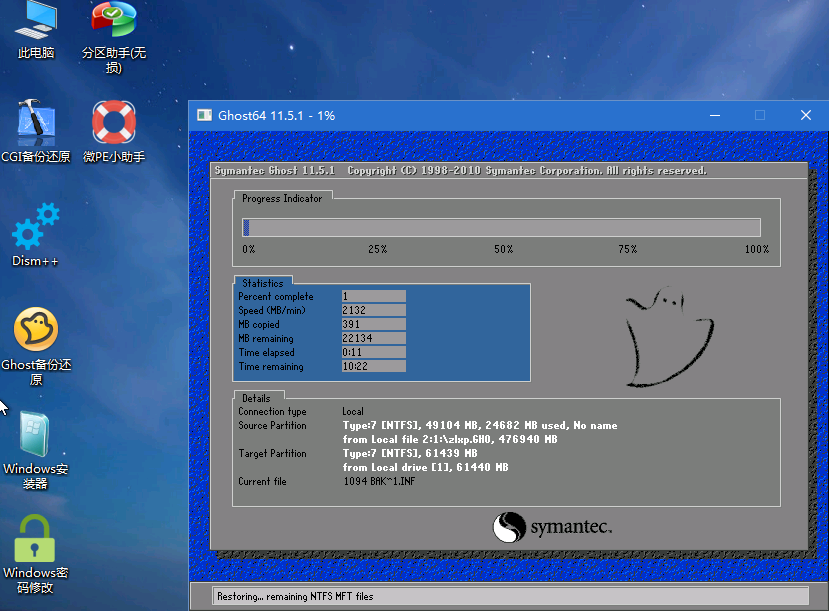Launch the 分区助手(无损) partition tool icon
Viewport: 829px width, 611px height.
114,37
